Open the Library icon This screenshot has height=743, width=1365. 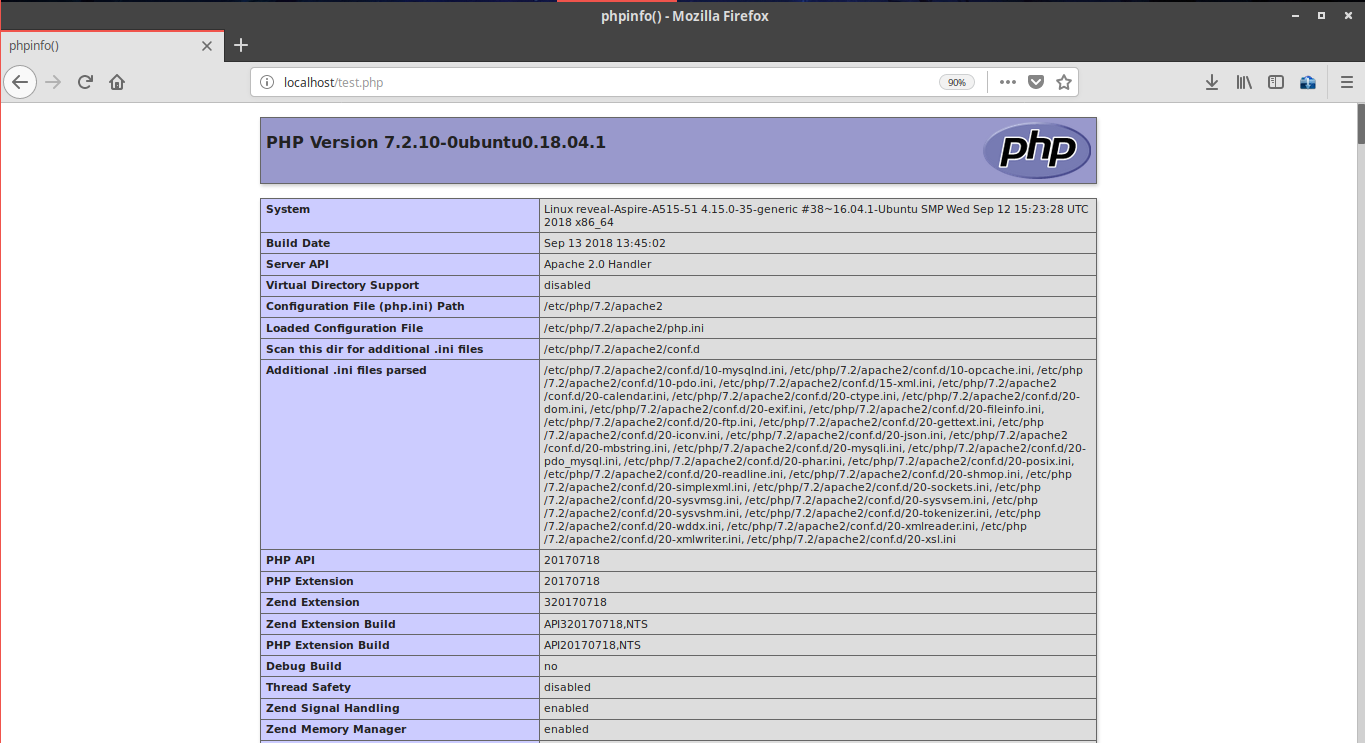coord(1243,82)
